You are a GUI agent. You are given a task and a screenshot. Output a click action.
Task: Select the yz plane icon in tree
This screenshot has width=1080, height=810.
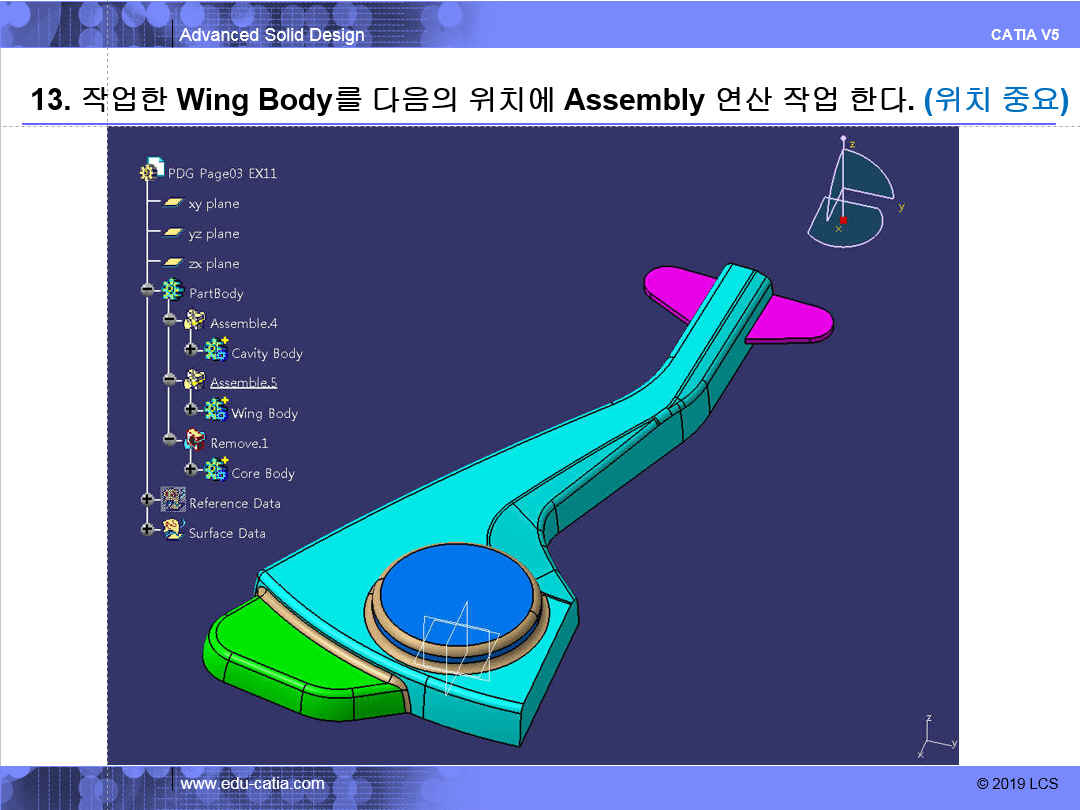coord(173,233)
